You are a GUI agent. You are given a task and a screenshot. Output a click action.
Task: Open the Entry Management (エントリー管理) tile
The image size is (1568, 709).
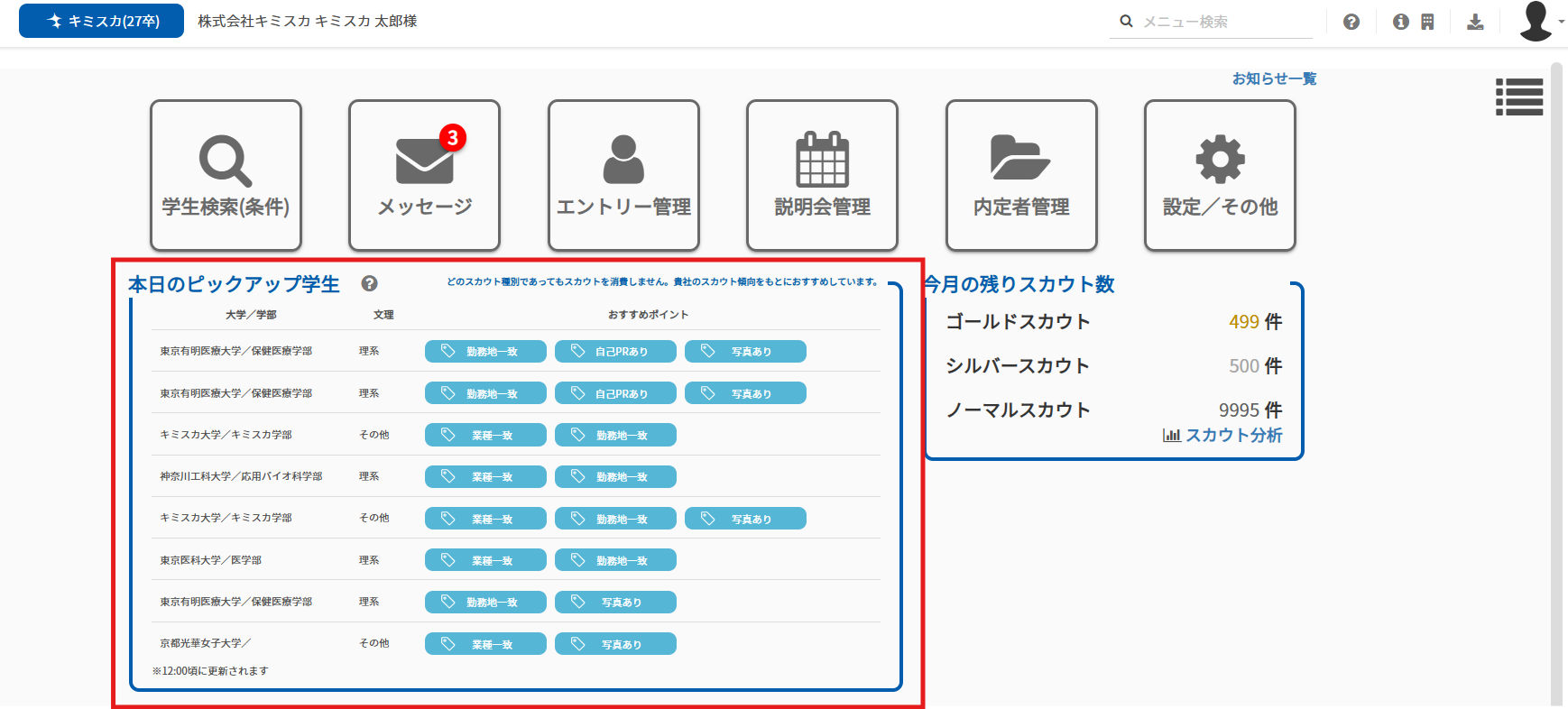coord(623,175)
